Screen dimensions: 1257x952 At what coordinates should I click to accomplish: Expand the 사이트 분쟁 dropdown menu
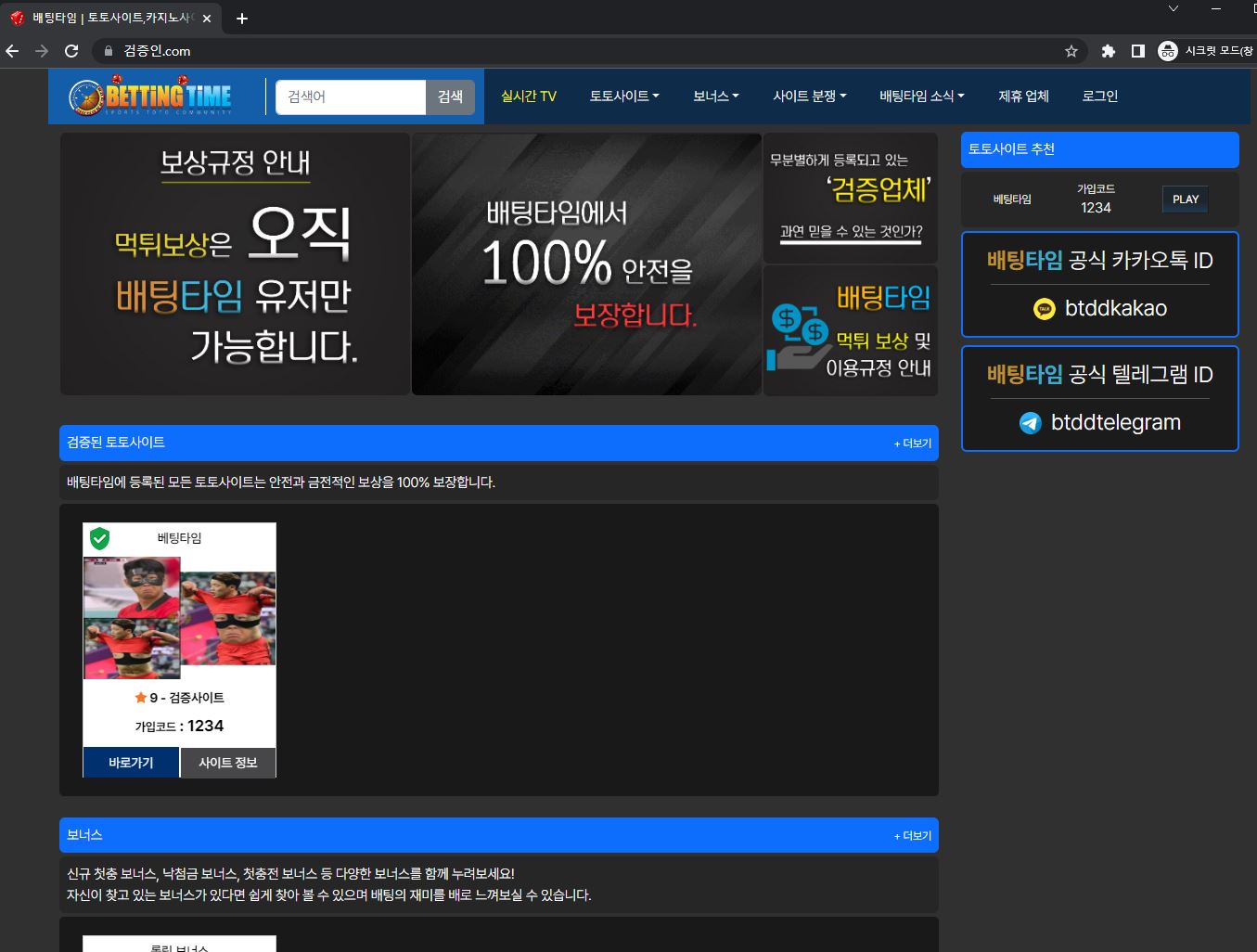tap(810, 96)
